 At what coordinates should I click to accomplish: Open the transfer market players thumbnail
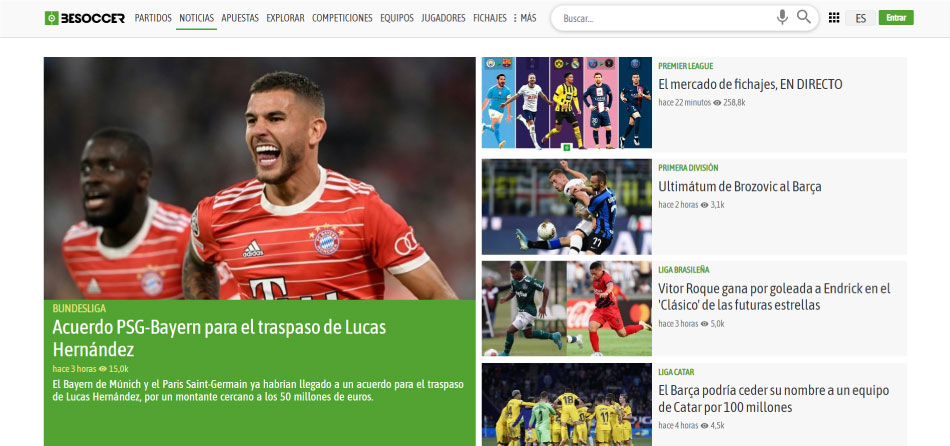coord(566,102)
